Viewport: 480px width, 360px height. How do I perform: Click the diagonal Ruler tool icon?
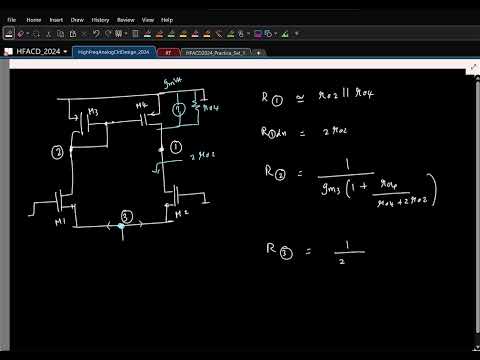[x=219, y=34]
